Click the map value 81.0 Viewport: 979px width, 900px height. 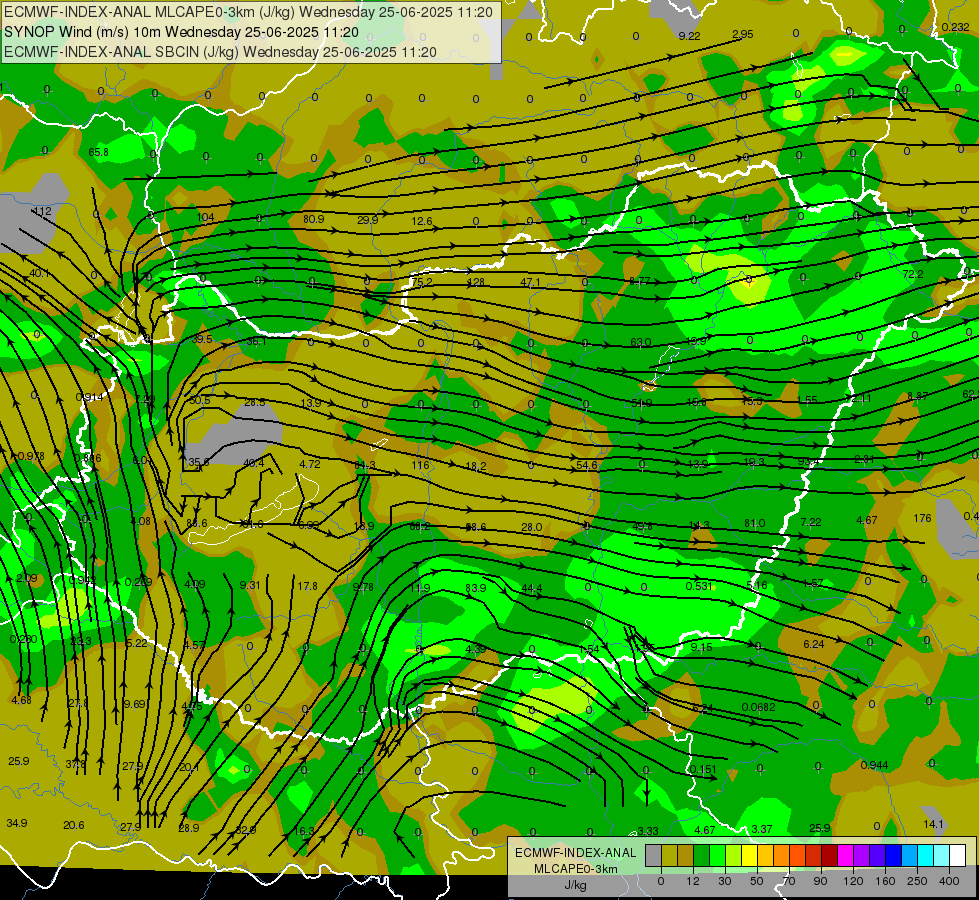tap(754, 523)
